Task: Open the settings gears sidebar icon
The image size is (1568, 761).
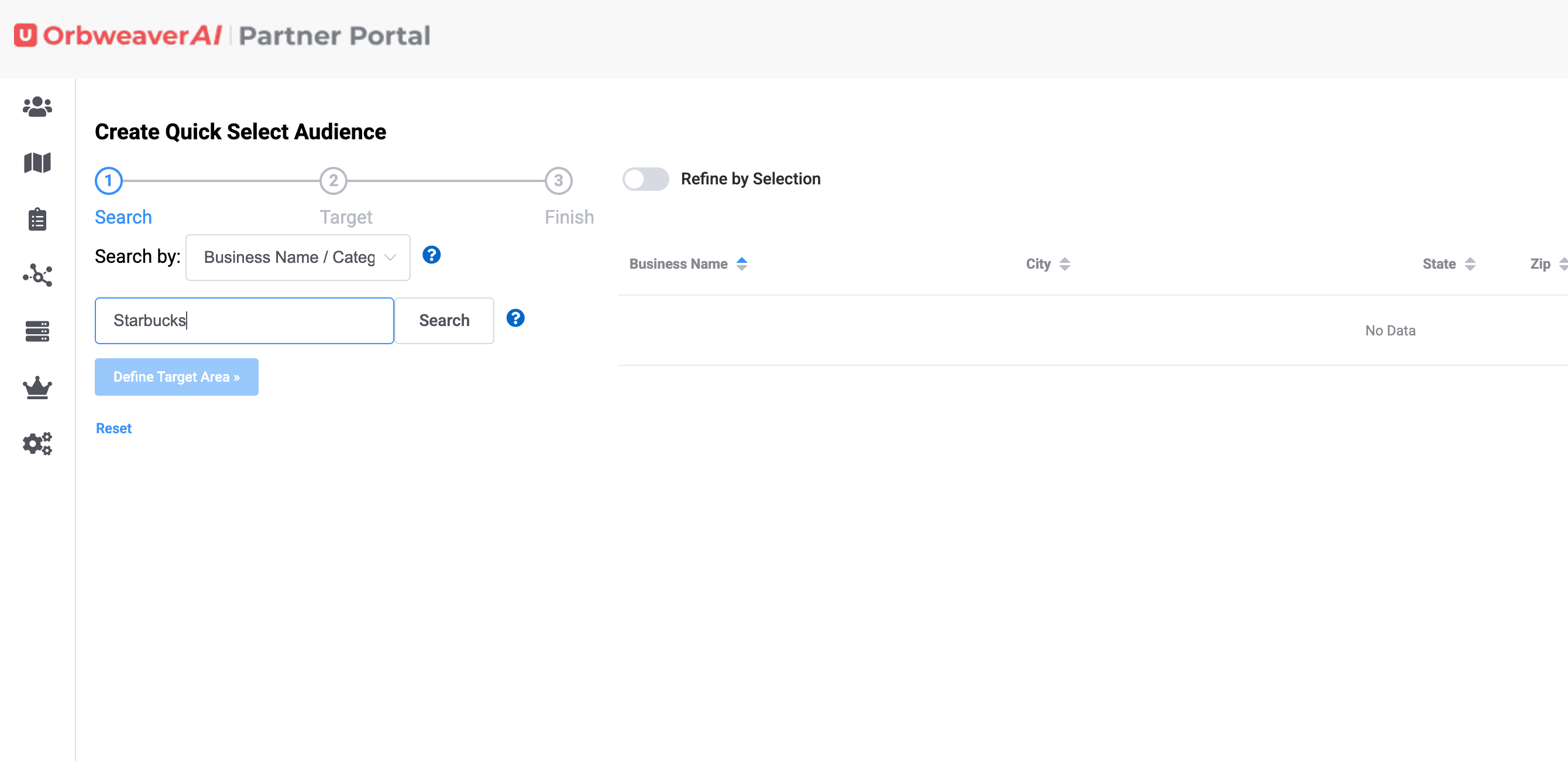Action: 37,444
